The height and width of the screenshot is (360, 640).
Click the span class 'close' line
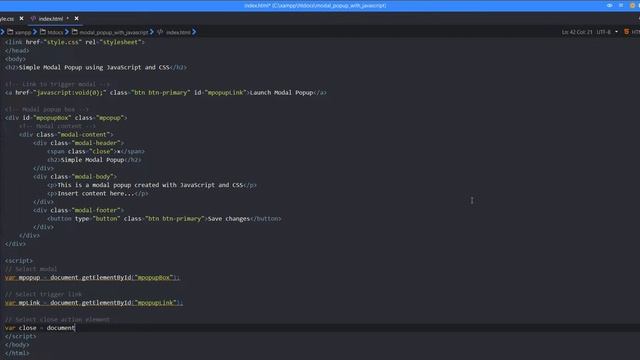point(96,151)
